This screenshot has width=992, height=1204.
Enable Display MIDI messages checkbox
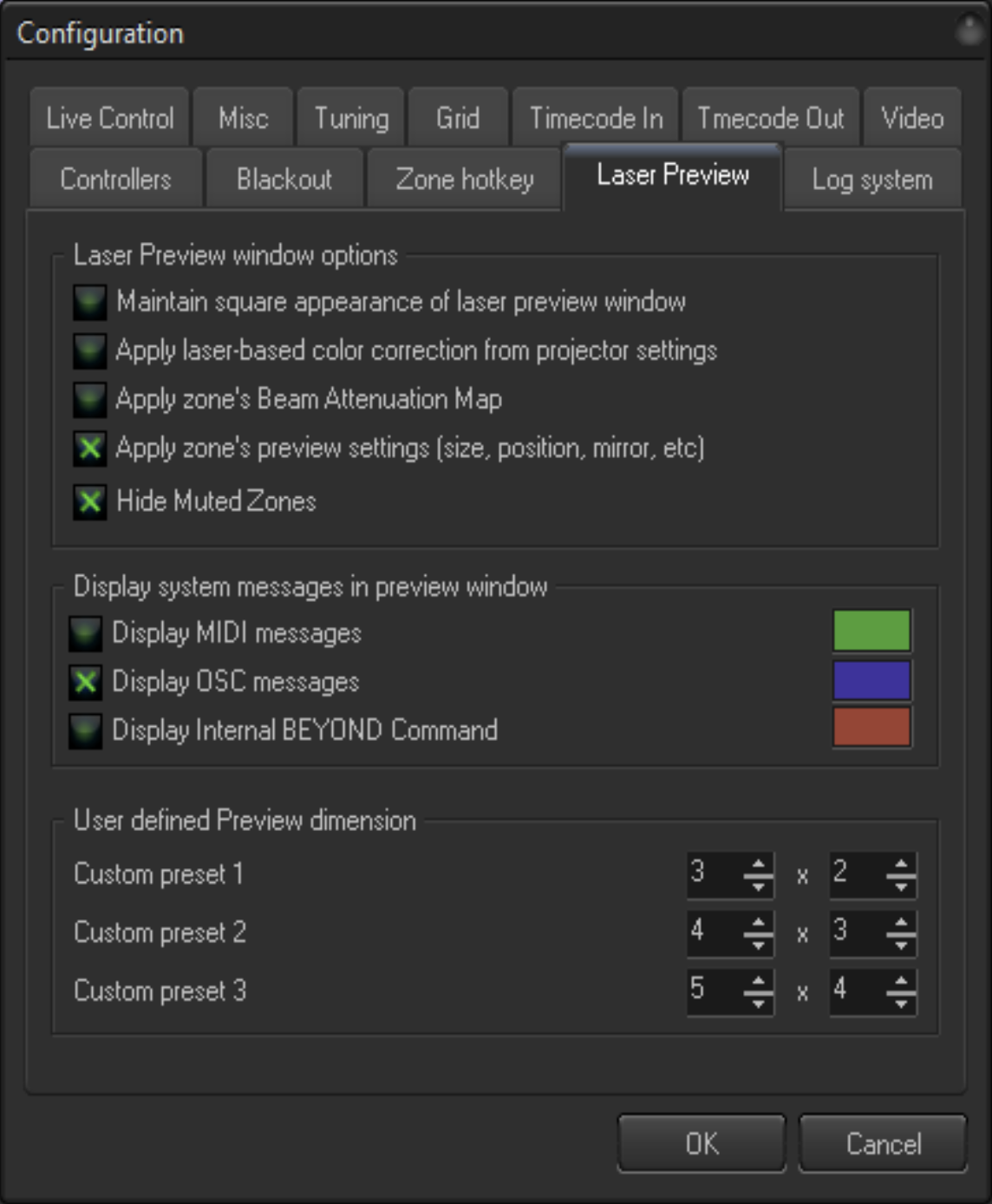point(85,634)
